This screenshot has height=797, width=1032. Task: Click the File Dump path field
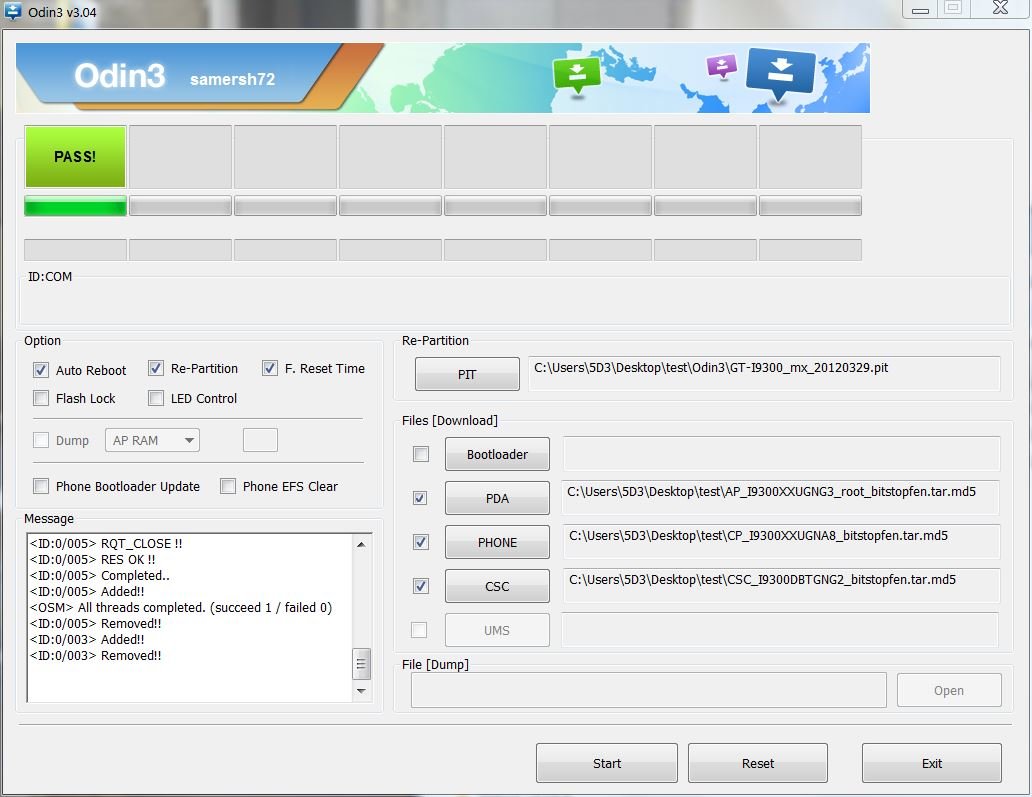[648, 690]
